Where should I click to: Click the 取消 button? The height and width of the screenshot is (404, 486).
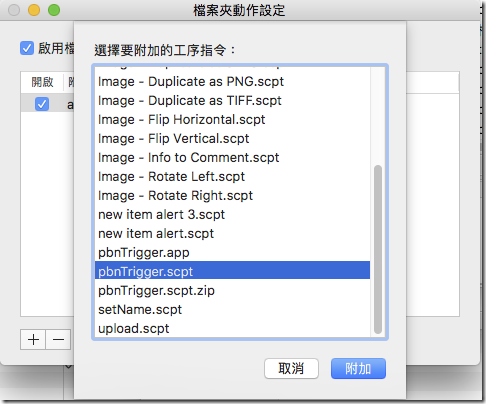291,368
